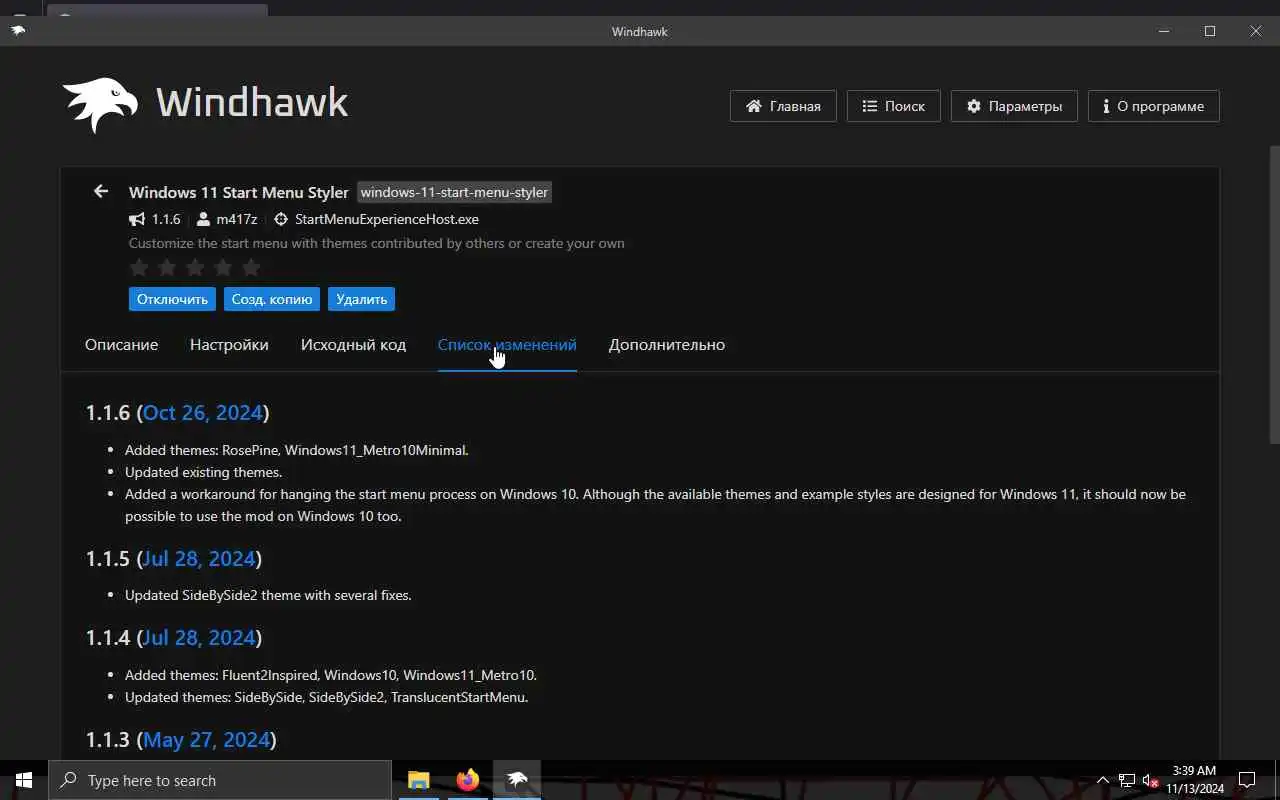Click the Windows 11 Start Menu Styler title

pyautogui.click(x=239, y=192)
